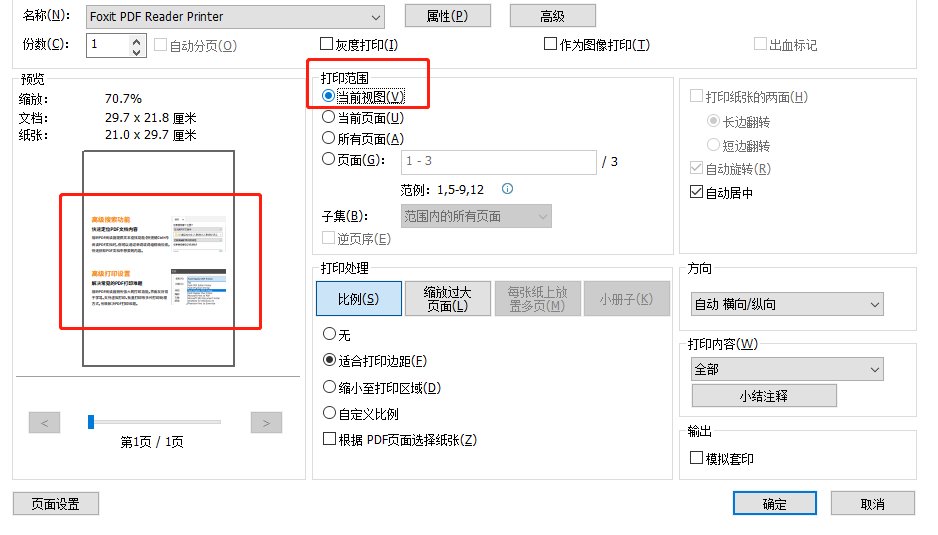Increase copies count with up spinner arrow
The image size is (938, 535).
[138, 39]
